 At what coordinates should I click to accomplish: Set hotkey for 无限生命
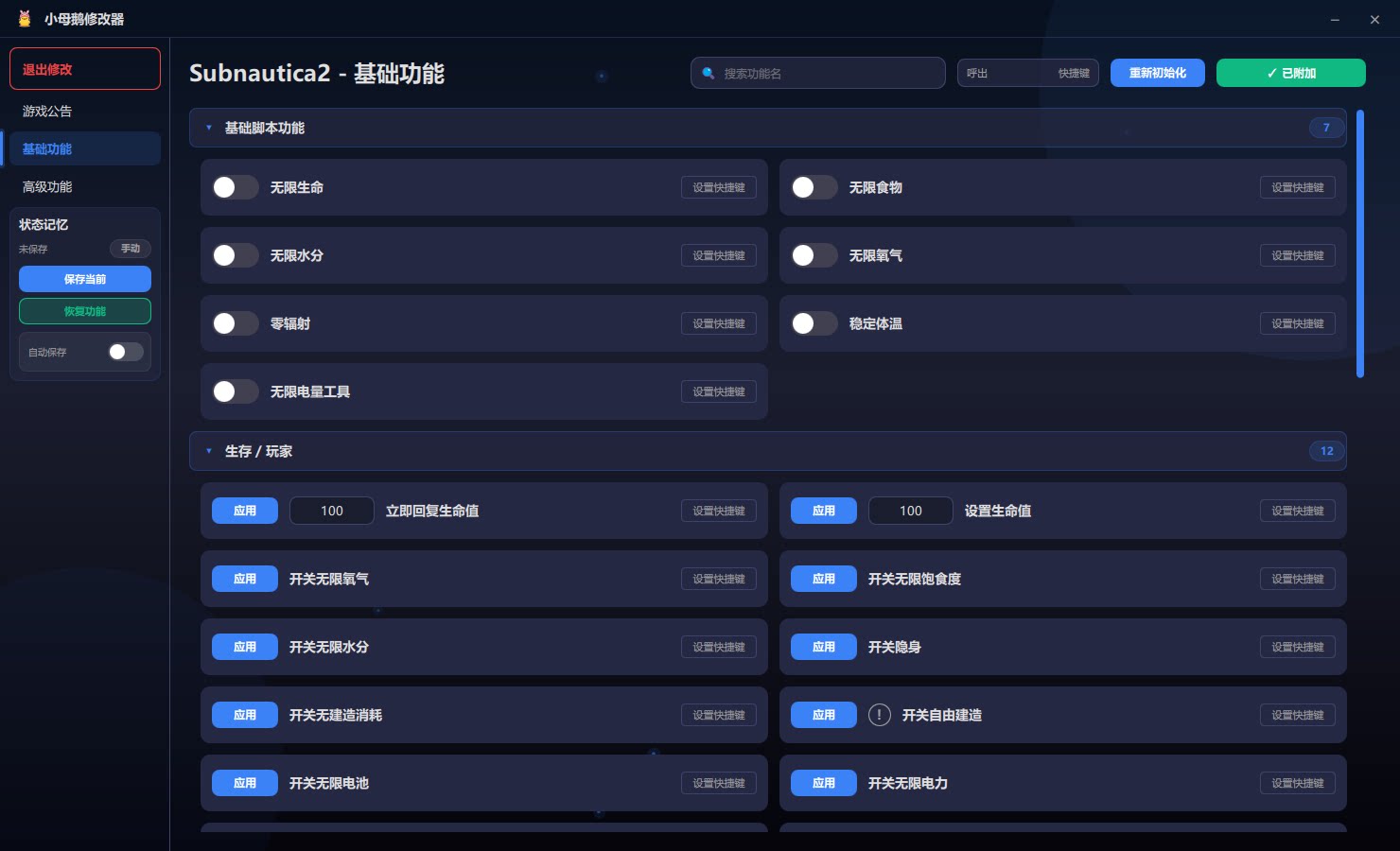719,187
